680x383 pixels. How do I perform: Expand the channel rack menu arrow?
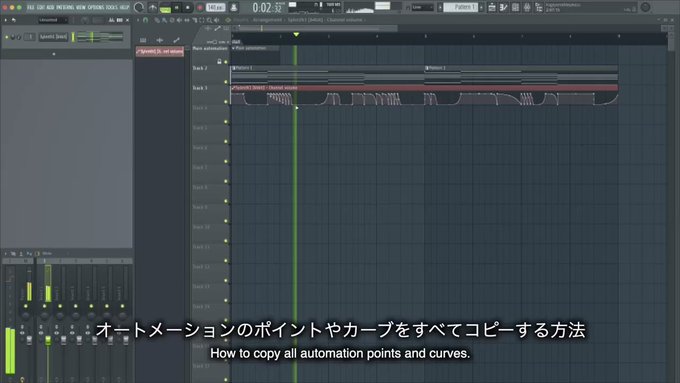5,20
